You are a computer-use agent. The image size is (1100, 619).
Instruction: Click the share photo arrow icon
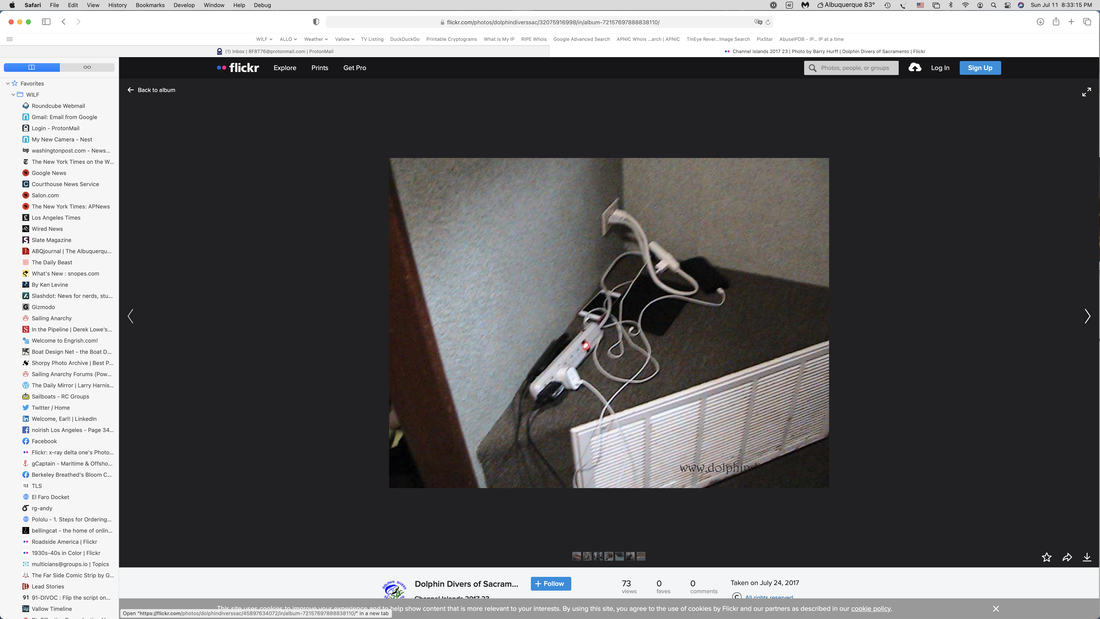click(1067, 557)
